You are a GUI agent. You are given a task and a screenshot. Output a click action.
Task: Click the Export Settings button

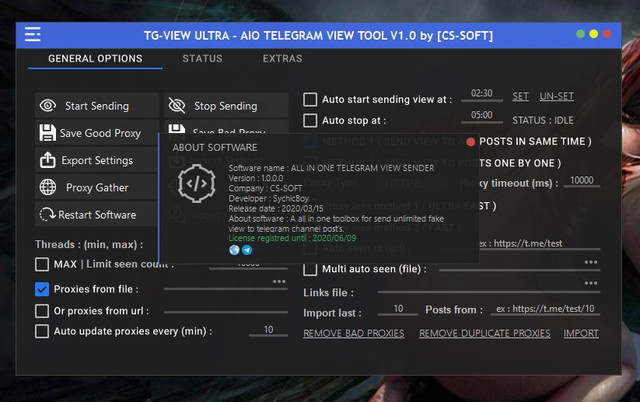[x=97, y=160]
